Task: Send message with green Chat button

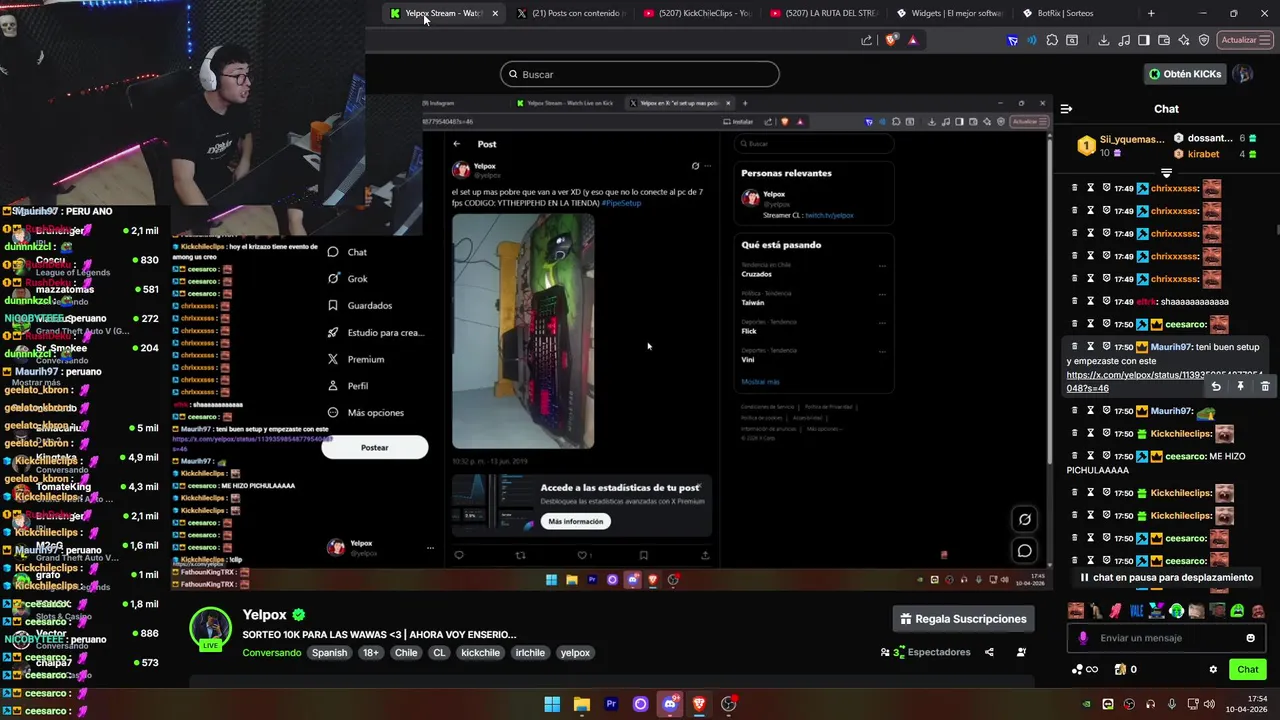Action: tap(1248, 670)
